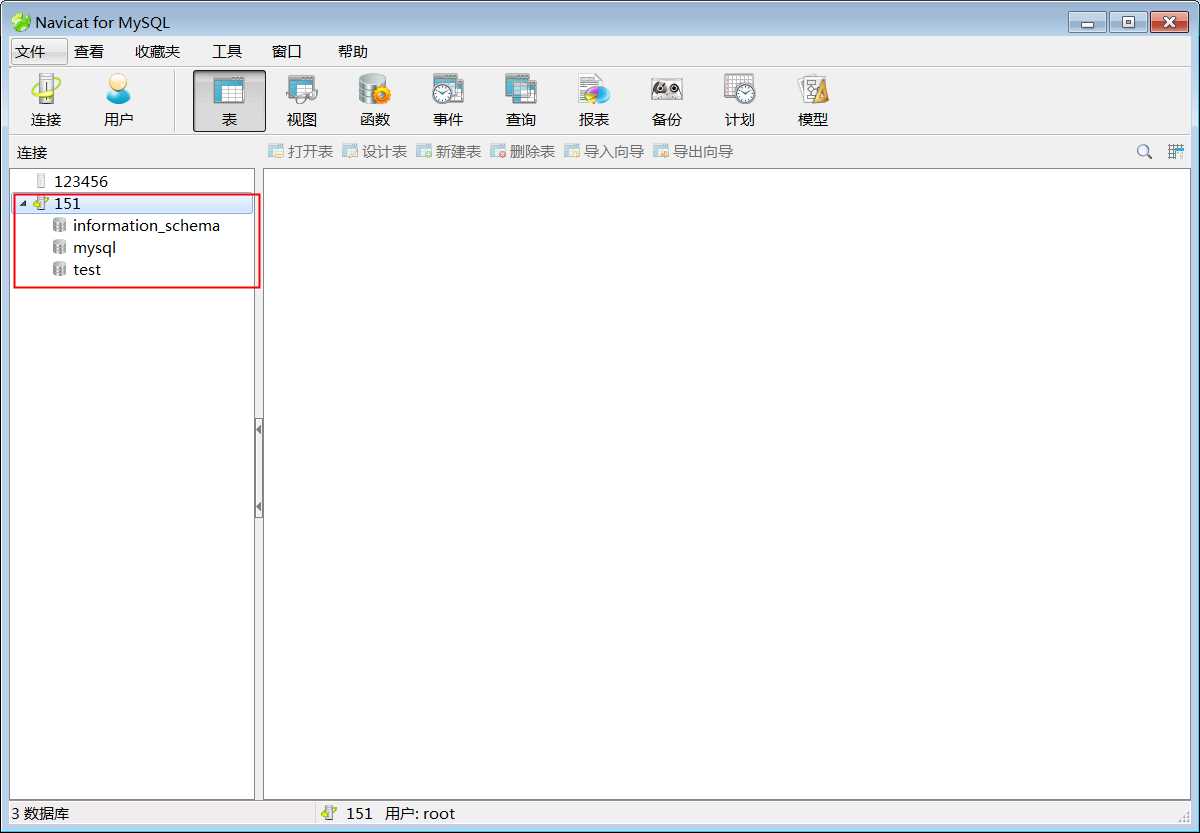Image resolution: width=1200 pixels, height=833 pixels.
Task: Click the view mode grid icon
Action: coord(1175,152)
